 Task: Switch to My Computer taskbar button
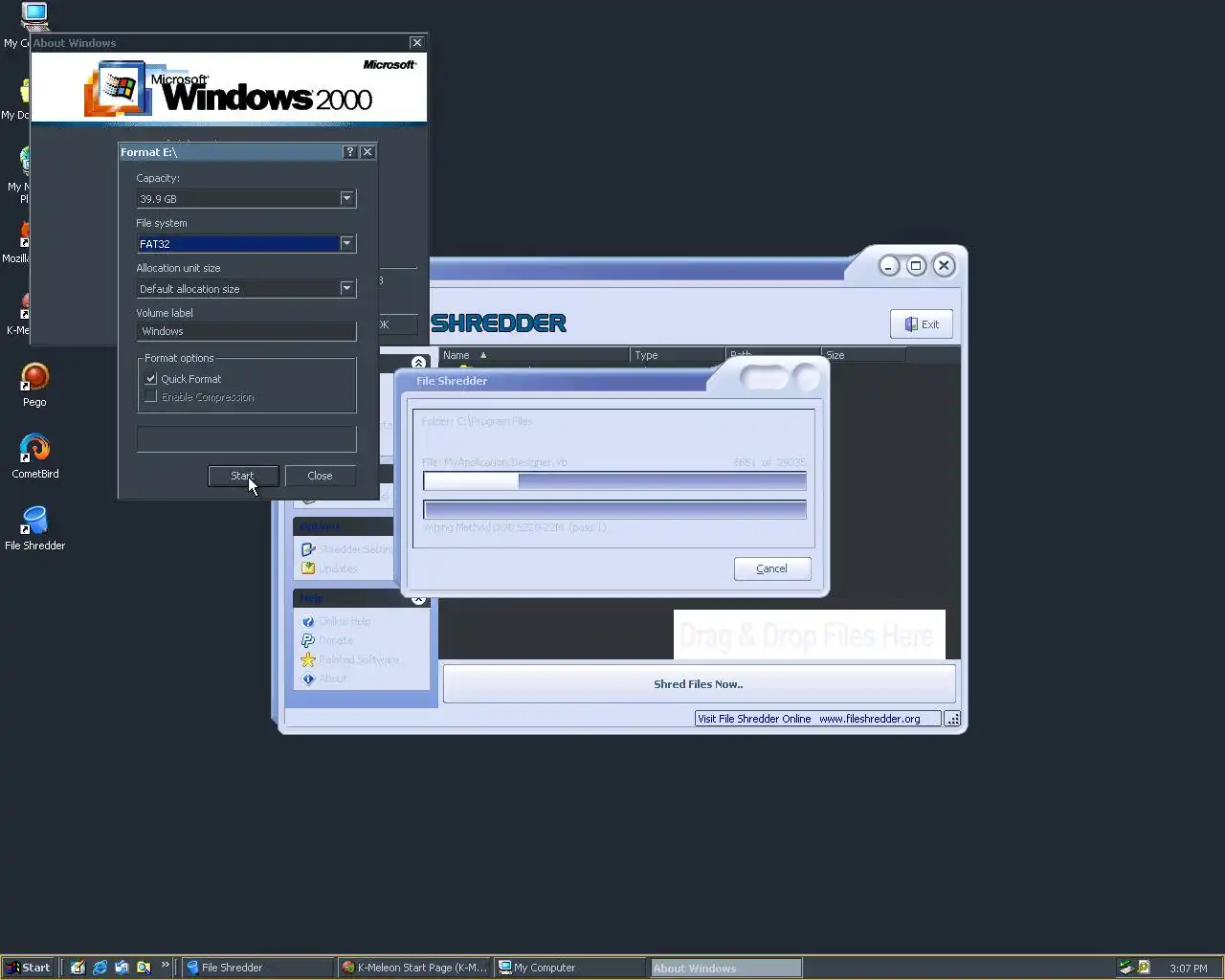[x=571, y=968]
